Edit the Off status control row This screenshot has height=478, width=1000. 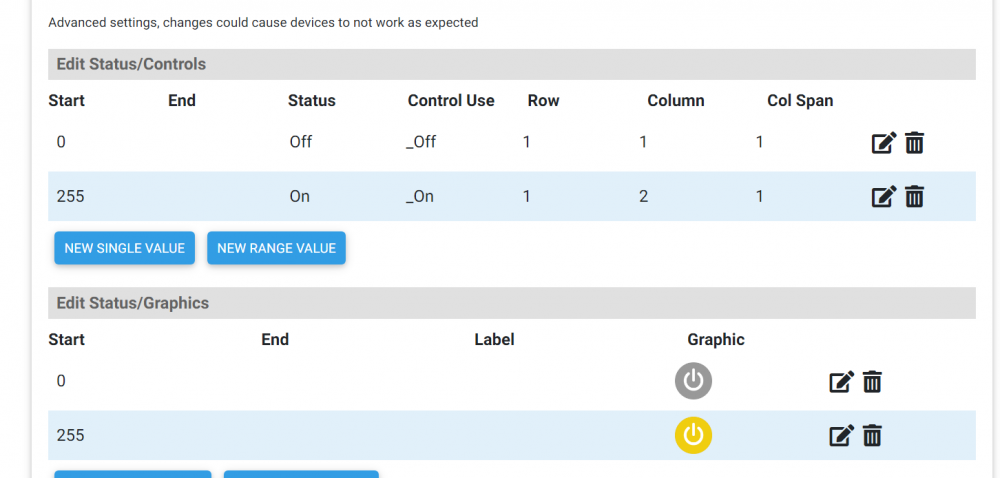click(883, 143)
